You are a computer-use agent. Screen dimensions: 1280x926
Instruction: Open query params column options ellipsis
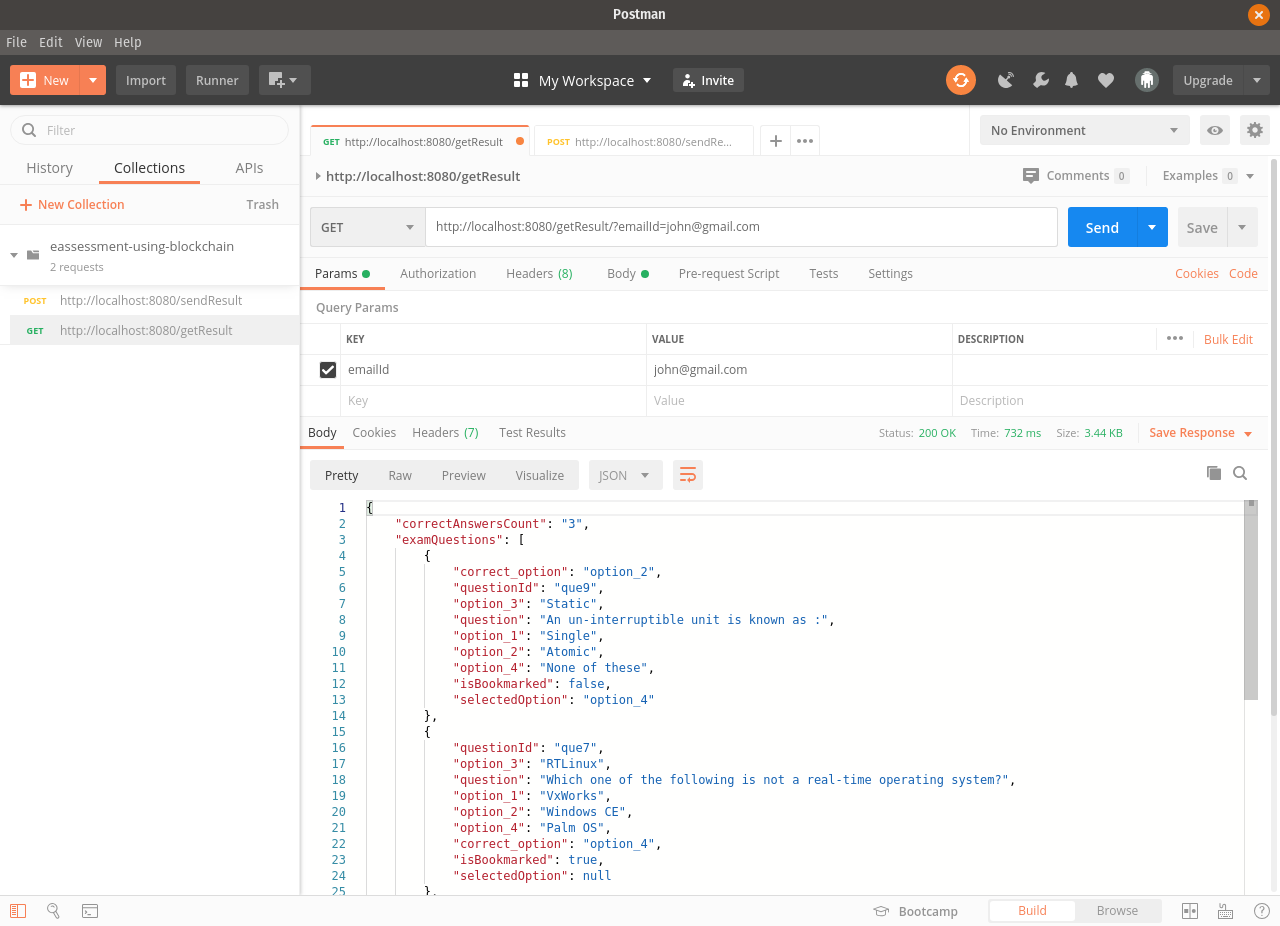[1175, 338]
